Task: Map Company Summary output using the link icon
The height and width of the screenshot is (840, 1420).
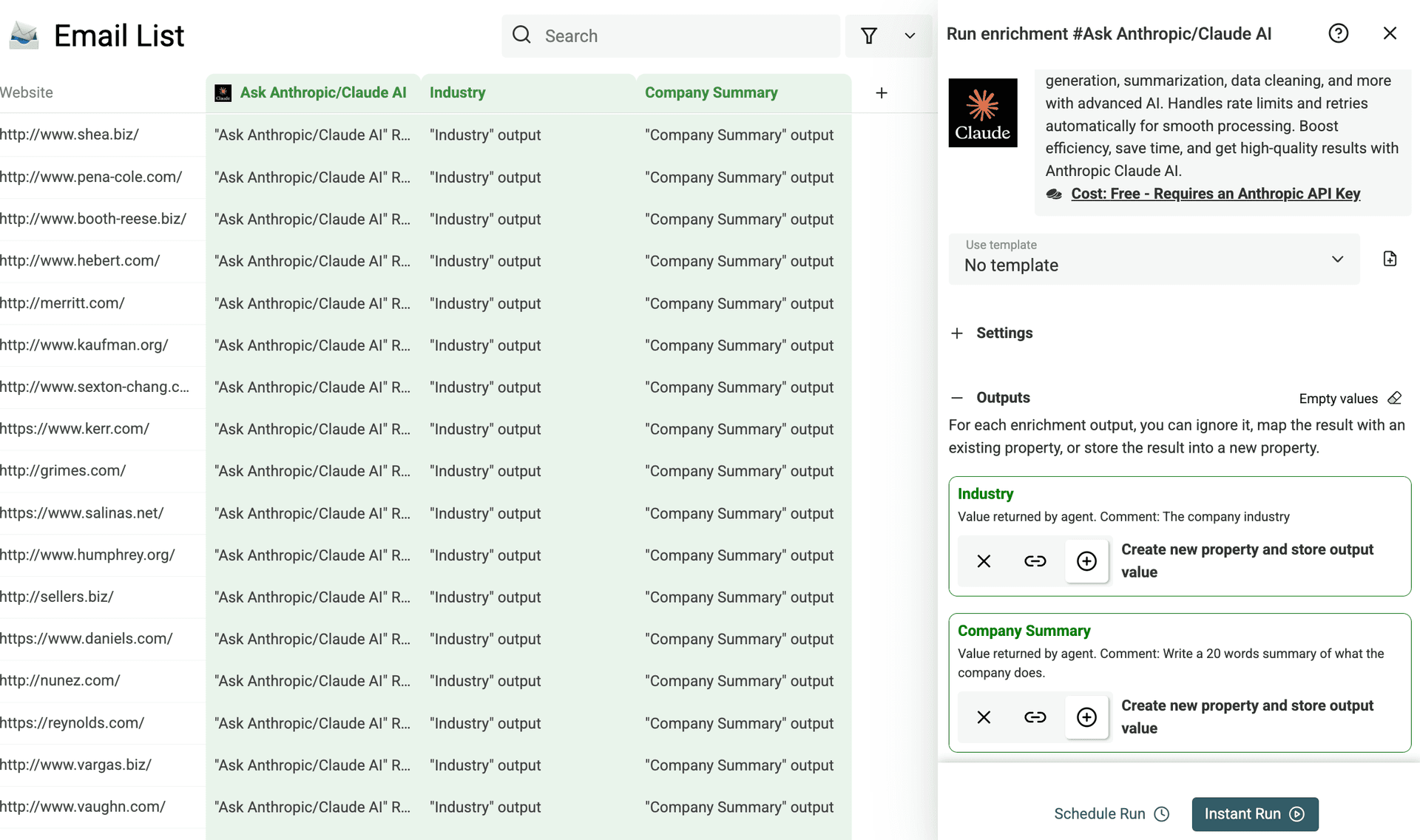Action: click(x=1035, y=717)
